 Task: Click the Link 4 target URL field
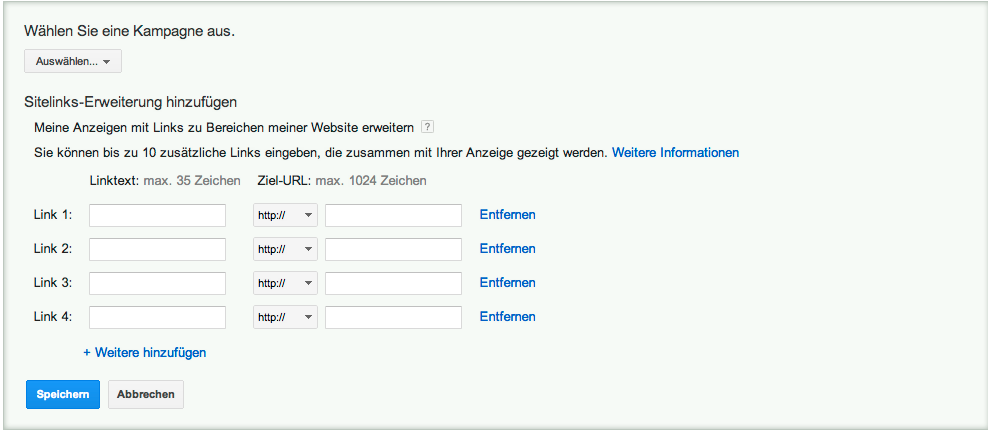(393, 317)
